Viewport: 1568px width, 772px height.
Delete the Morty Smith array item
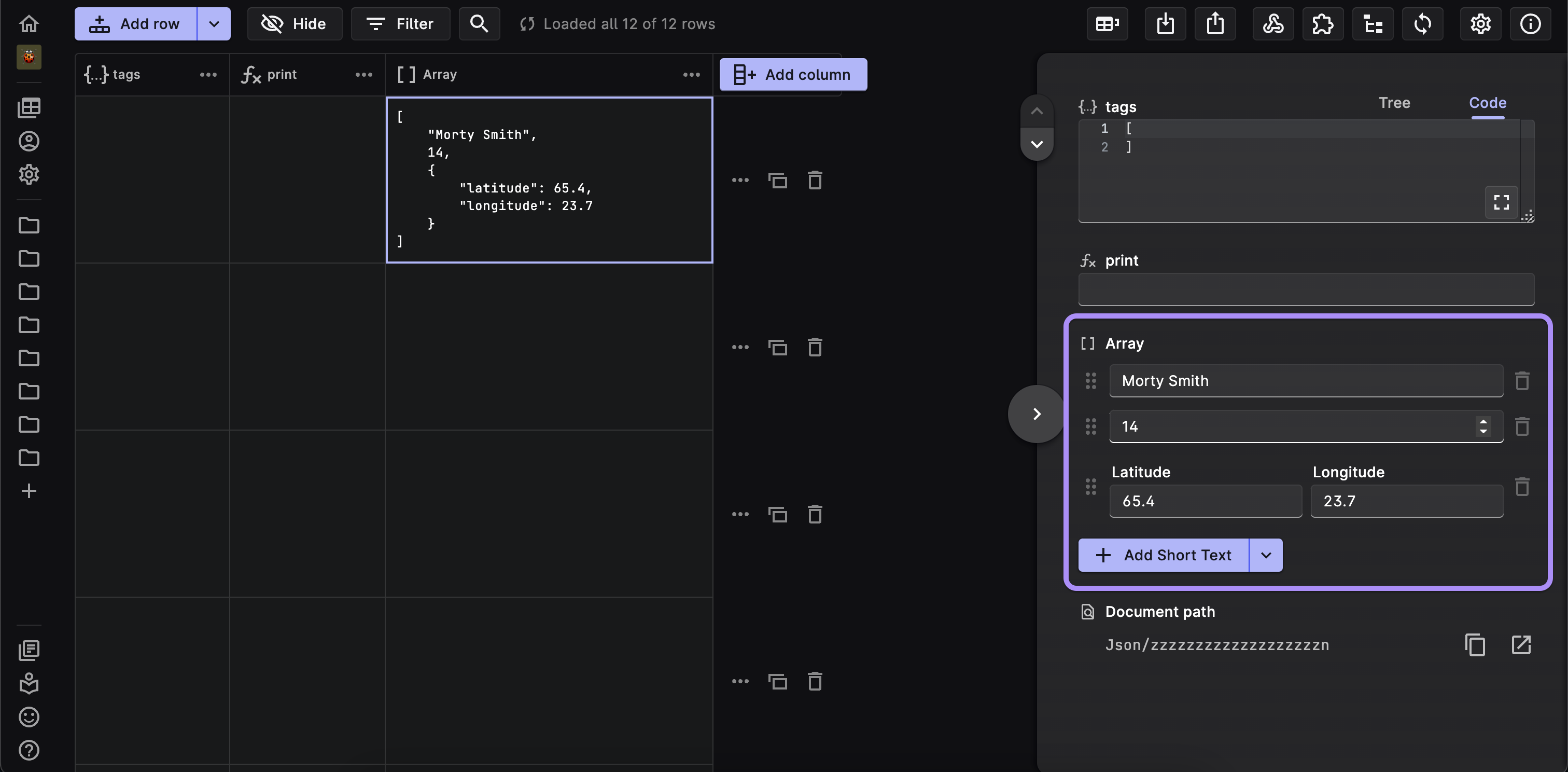coord(1522,381)
